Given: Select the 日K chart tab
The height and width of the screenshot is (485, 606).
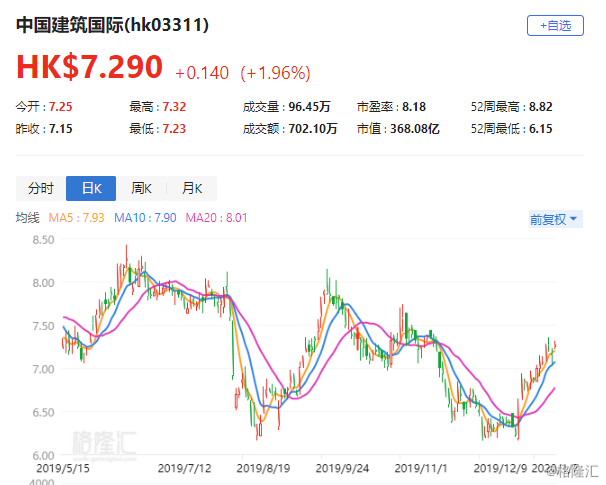Looking at the screenshot, I should click(x=91, y=189).
